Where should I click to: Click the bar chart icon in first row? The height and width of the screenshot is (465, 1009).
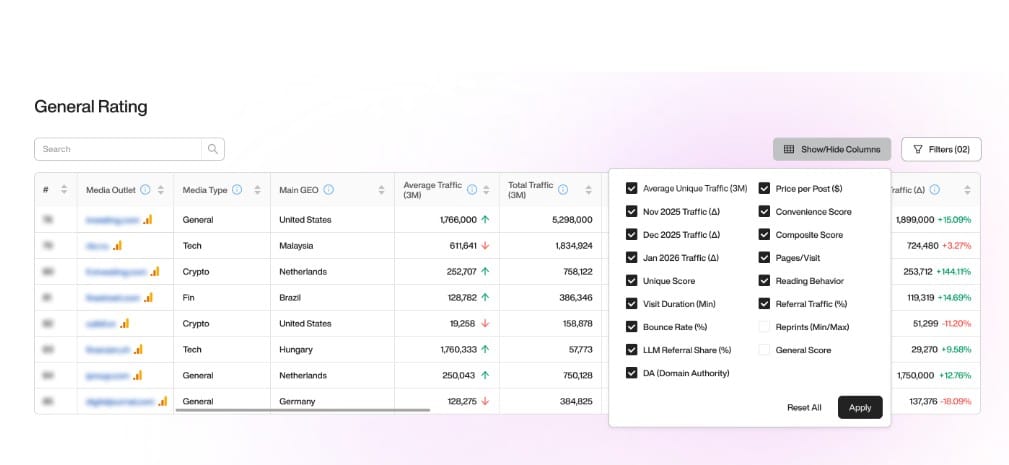click(148, 219)
